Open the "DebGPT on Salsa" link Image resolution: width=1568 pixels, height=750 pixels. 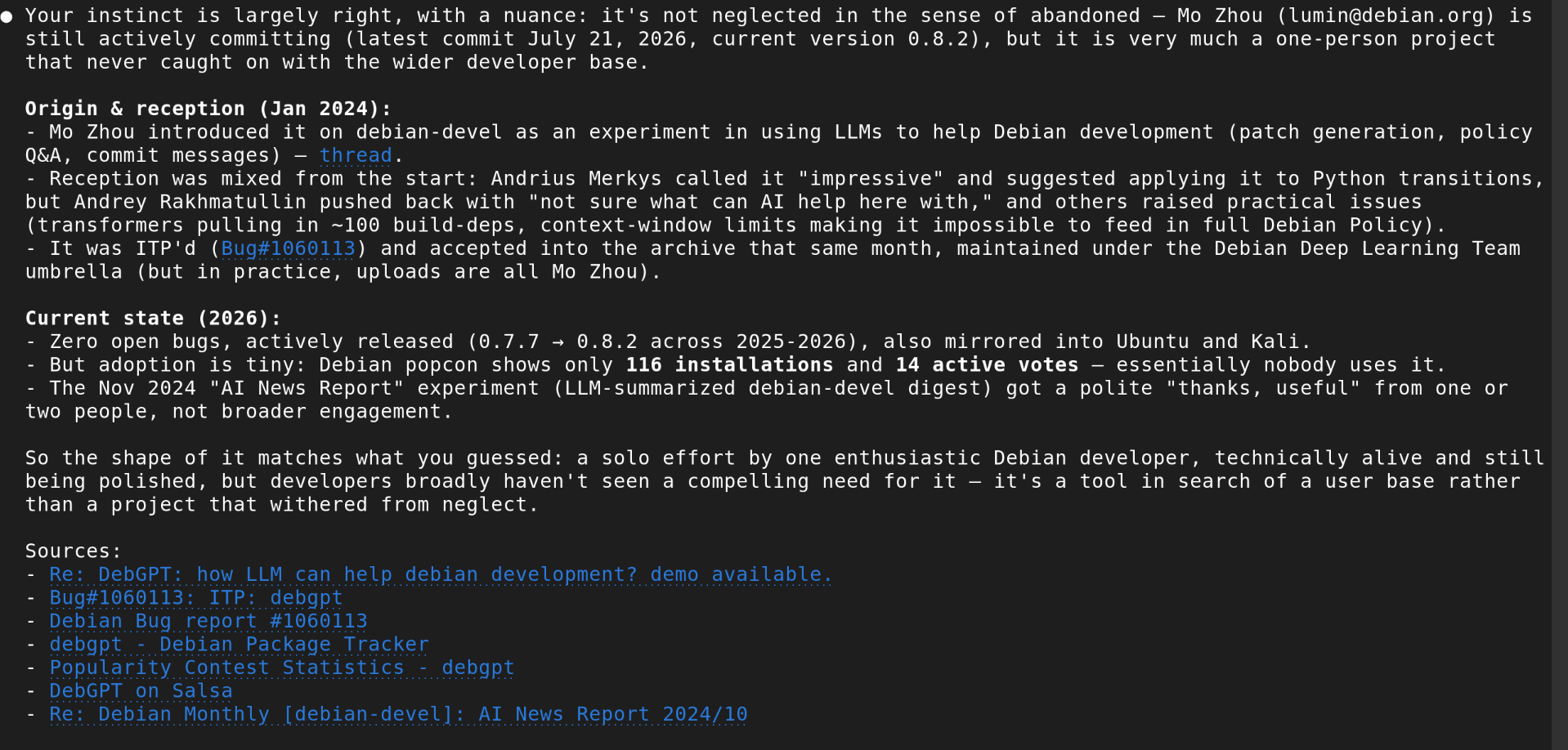pyautogui.click(x=141, y=691)
